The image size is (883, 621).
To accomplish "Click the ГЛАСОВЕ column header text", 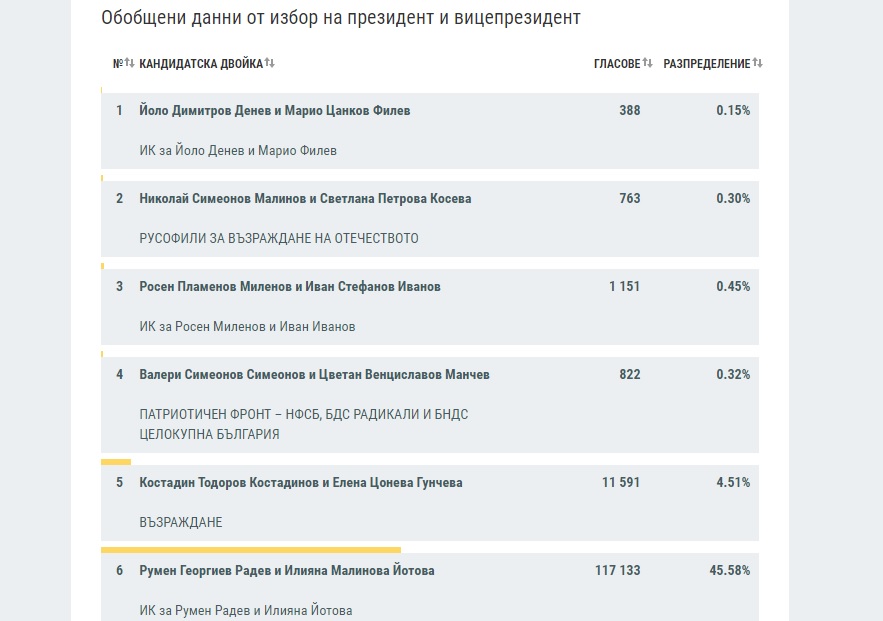I will [x=617, y=64].
